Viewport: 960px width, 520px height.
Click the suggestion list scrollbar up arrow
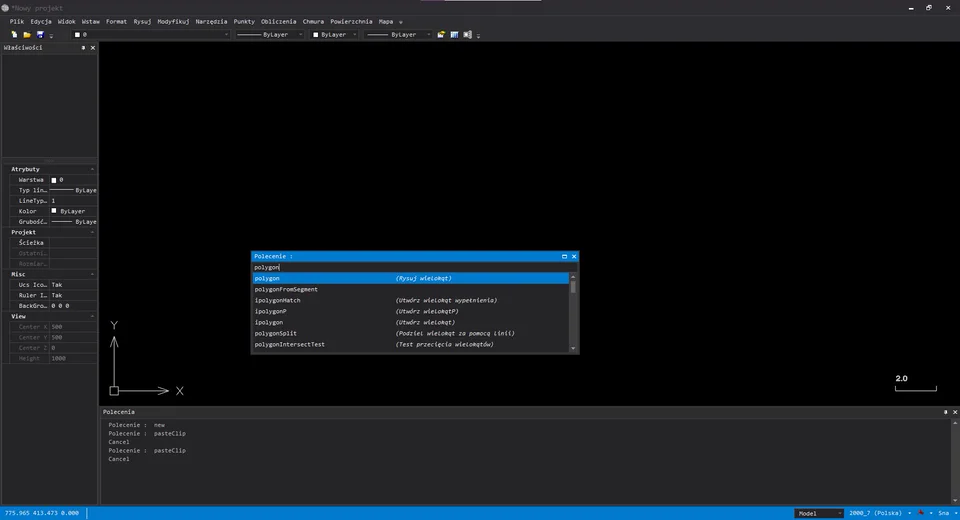[573, 277]
